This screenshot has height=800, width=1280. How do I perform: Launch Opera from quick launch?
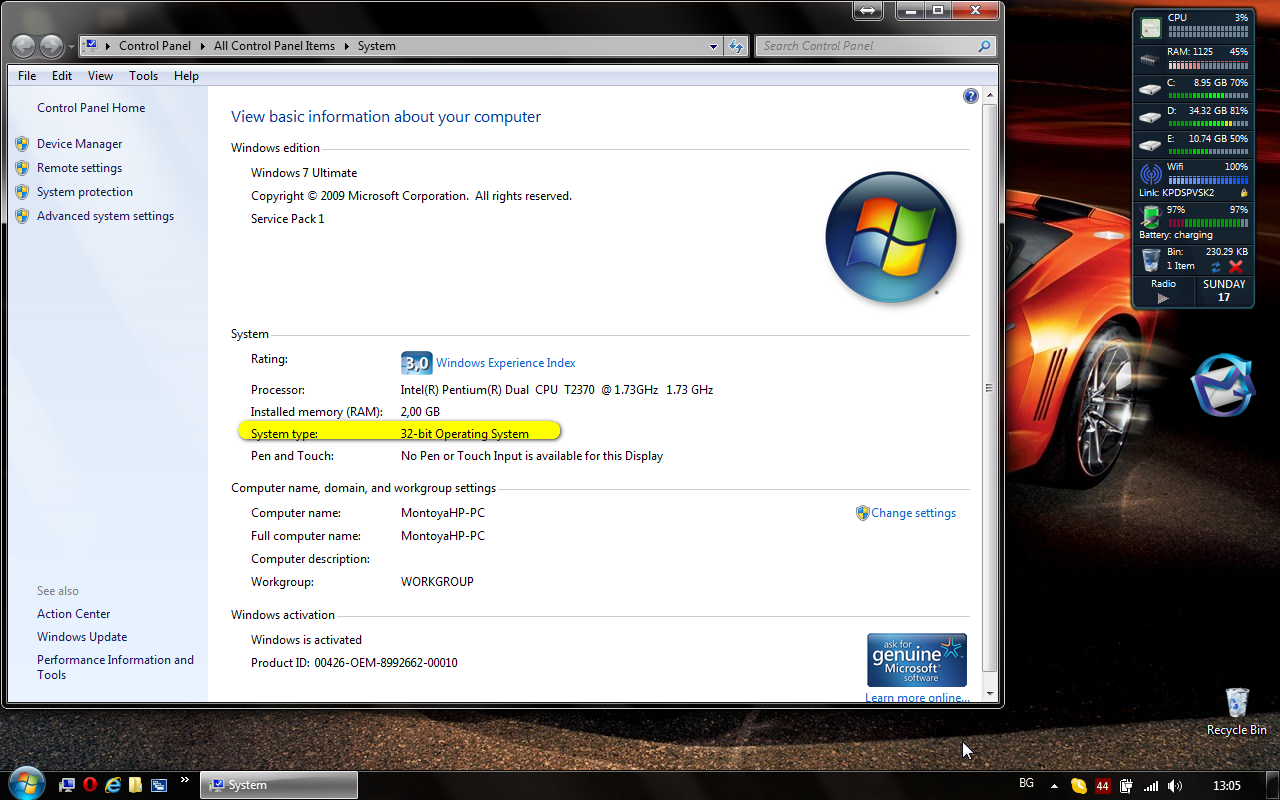[90, 785]
